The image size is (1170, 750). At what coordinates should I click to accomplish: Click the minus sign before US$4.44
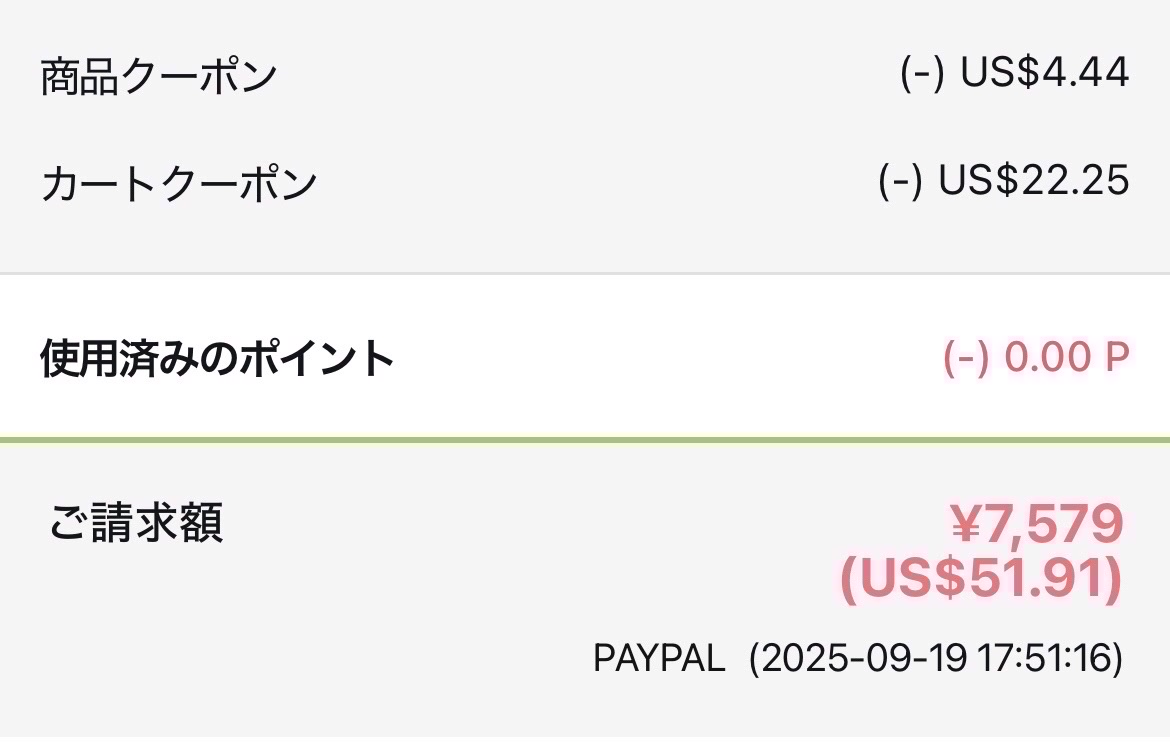(922, 74)
